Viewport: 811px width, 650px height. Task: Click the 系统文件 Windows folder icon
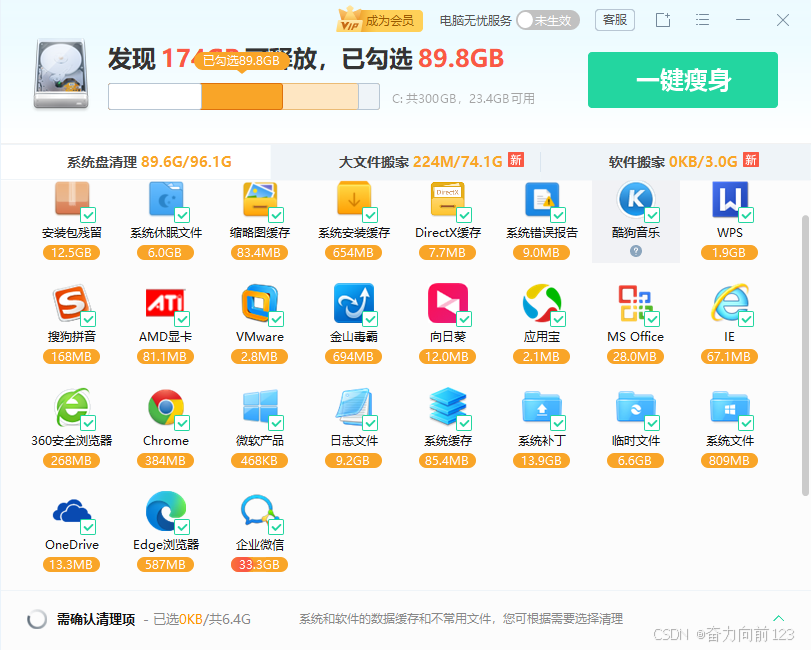coord(730,408)
